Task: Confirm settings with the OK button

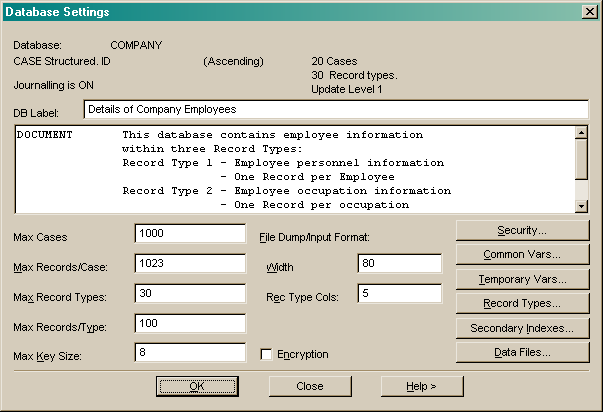Action: 197,386
